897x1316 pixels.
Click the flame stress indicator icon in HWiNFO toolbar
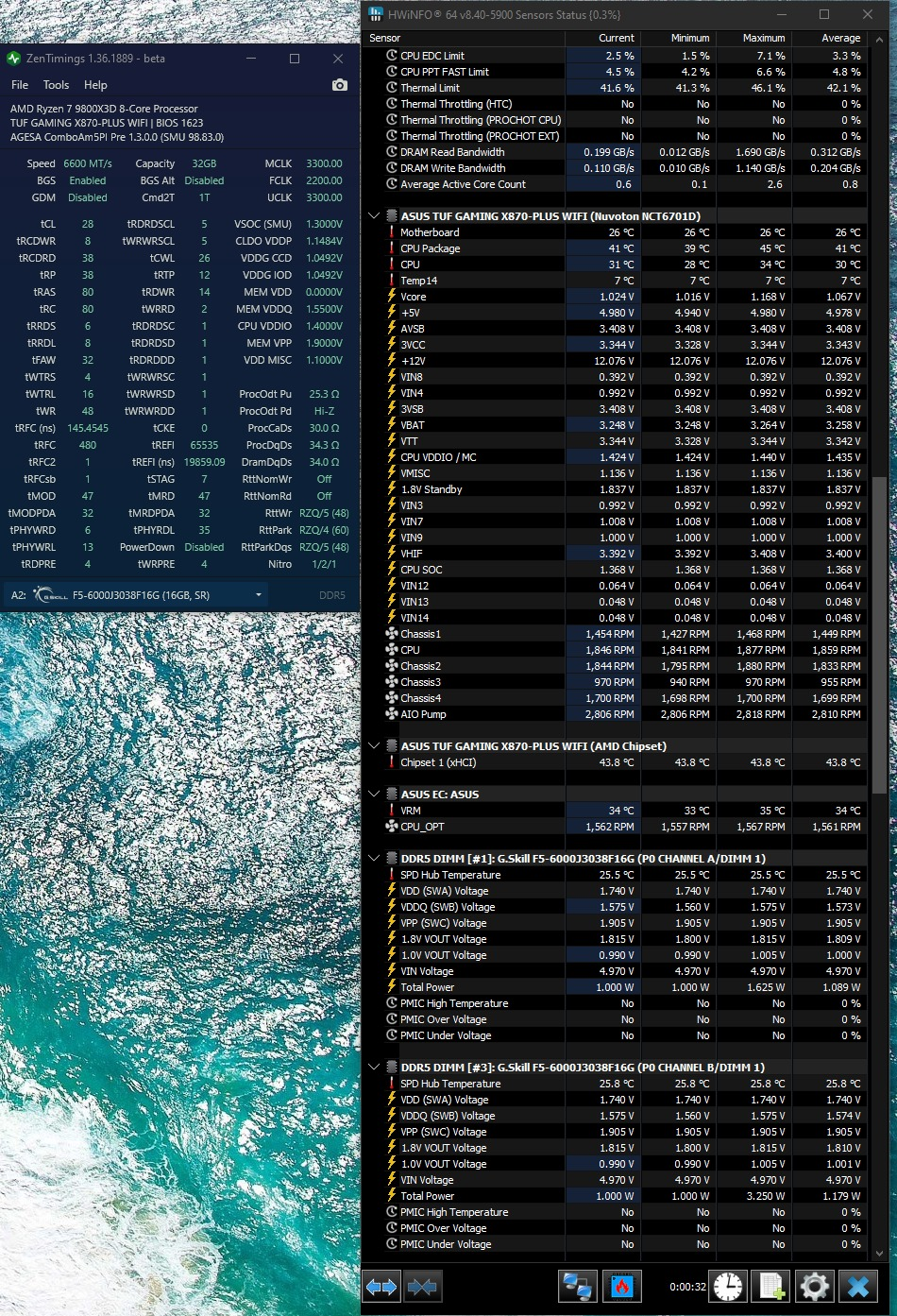point(621,1287)
